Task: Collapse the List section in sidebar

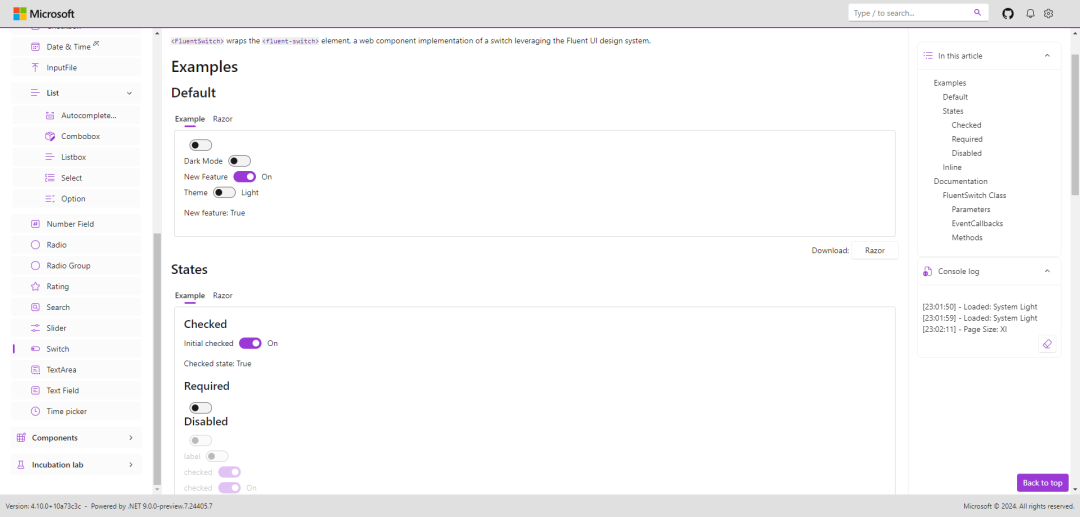Action: 129,93
